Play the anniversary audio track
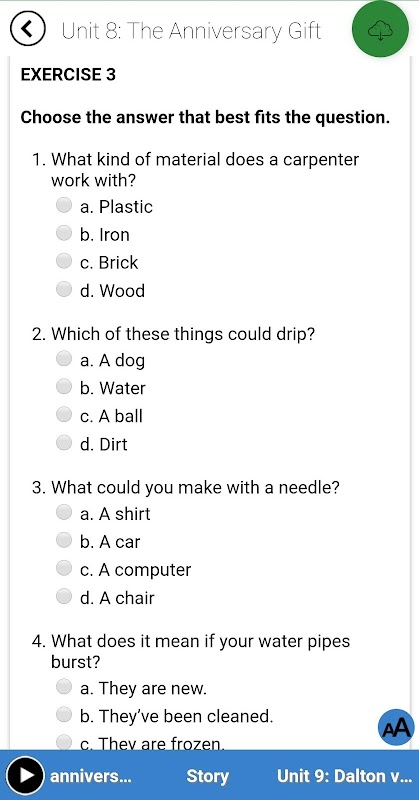419x800 pixels. click(x=25, y=776)
